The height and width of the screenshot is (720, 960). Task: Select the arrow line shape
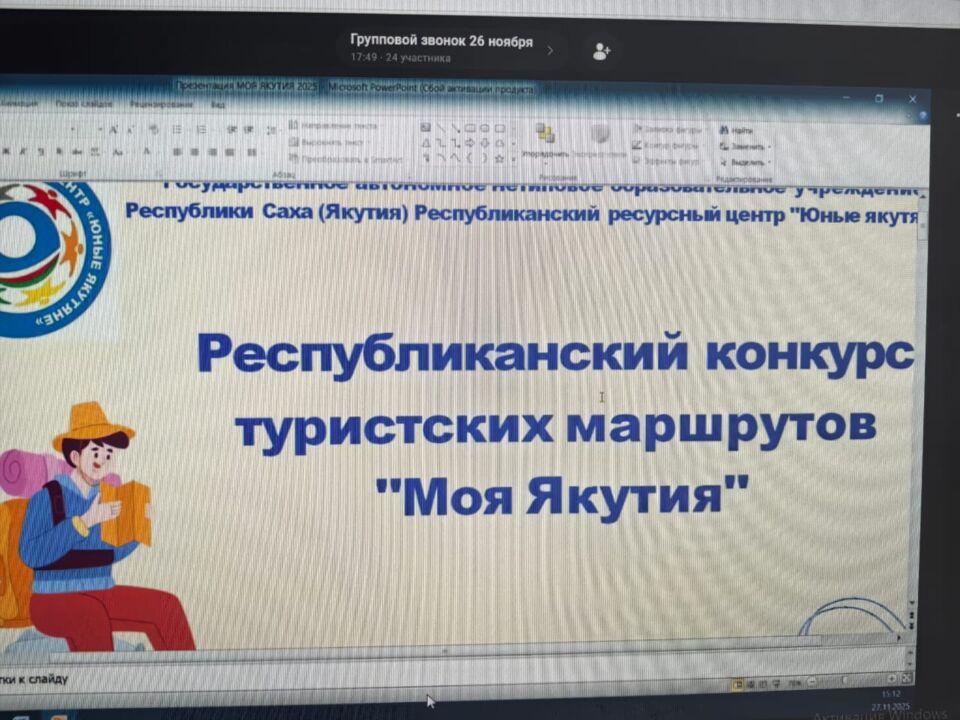click(456, 128)
